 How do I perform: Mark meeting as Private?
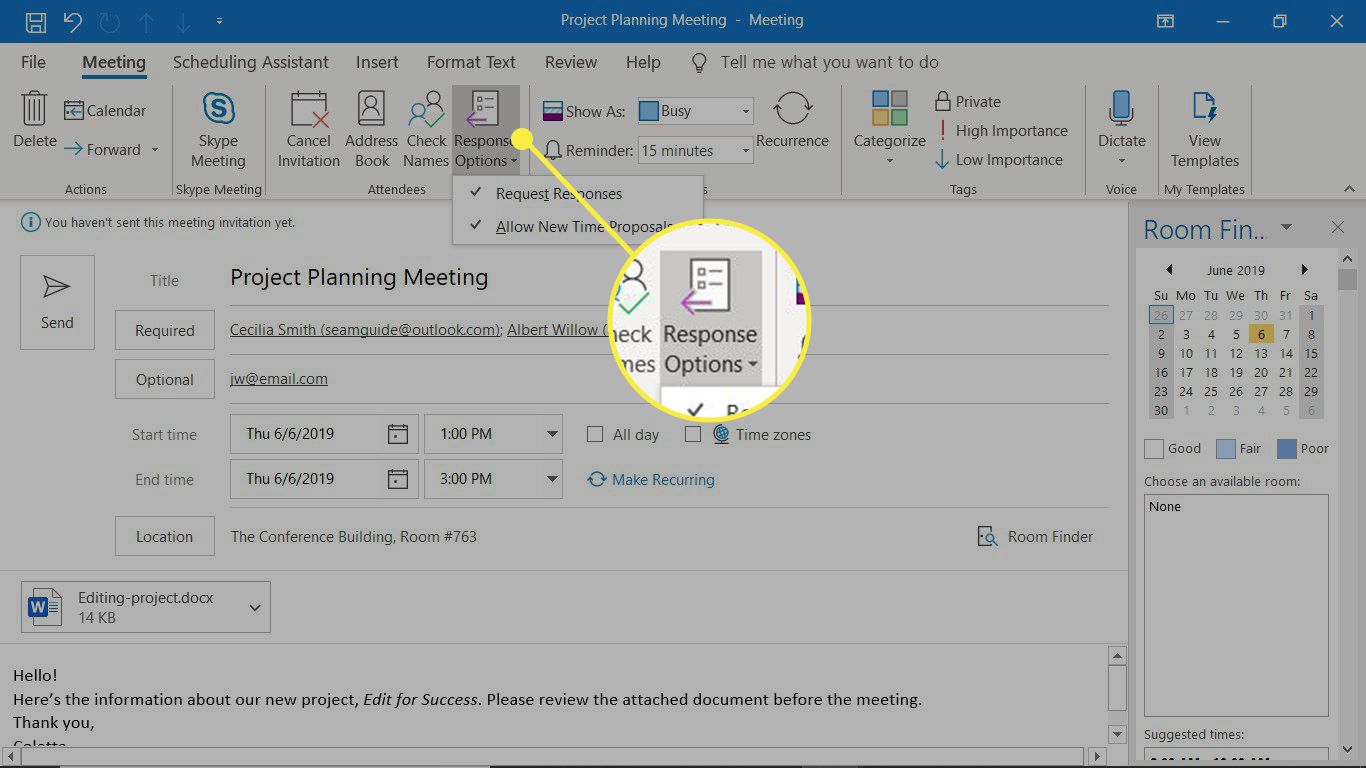click(x=967, y=101)
